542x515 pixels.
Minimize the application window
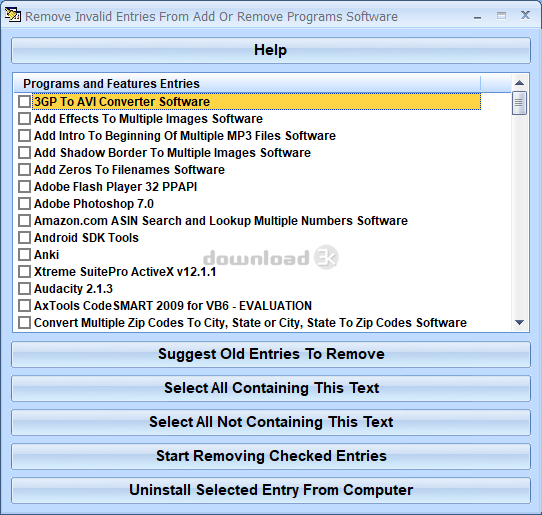(x=478, y=16)
